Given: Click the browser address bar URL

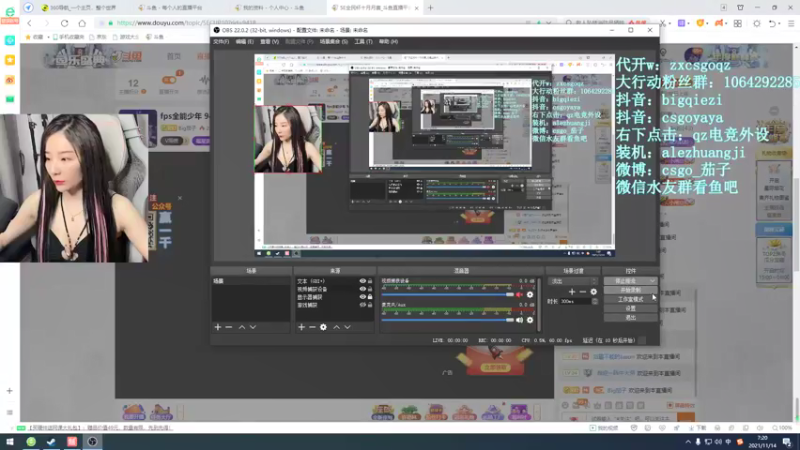Looking at the screenshot, I should click(x=186, y=23).
